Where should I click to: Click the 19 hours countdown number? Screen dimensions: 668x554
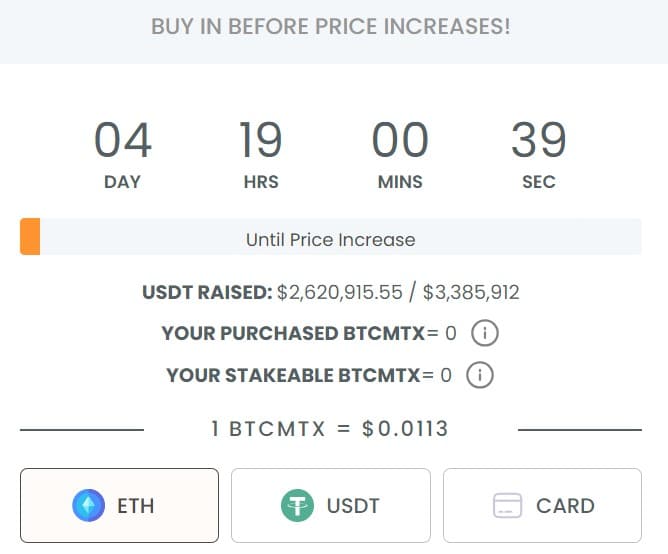pyautogui.click(x=260, y=141)
